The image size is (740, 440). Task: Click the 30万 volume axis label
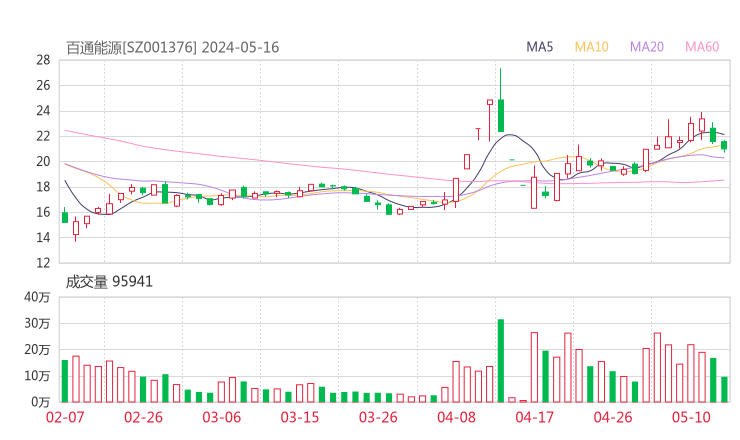[37, 323]
